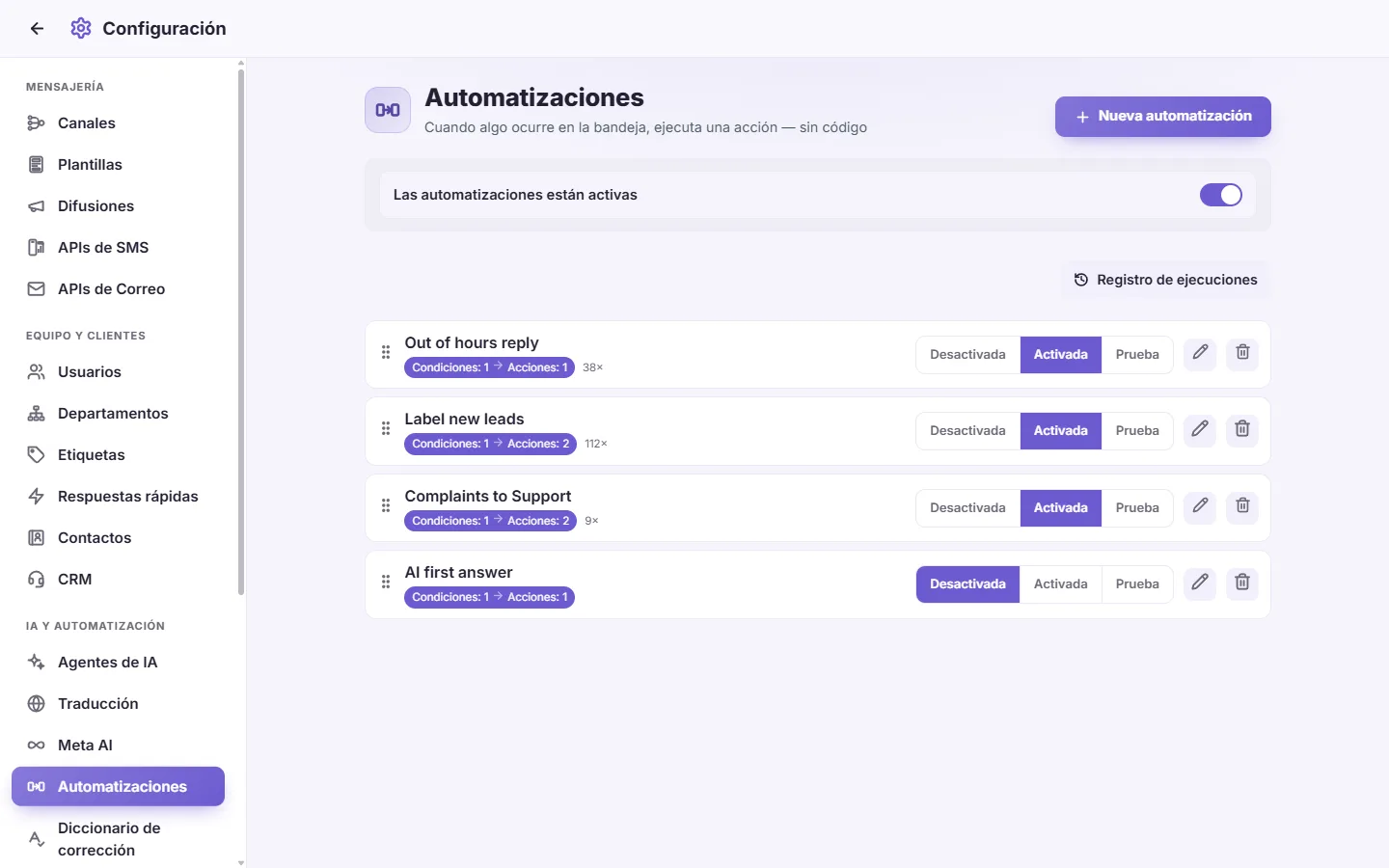Delete the Out of hours reply automation
The width and height of the screenshot is (1389, 868).
1242,353
